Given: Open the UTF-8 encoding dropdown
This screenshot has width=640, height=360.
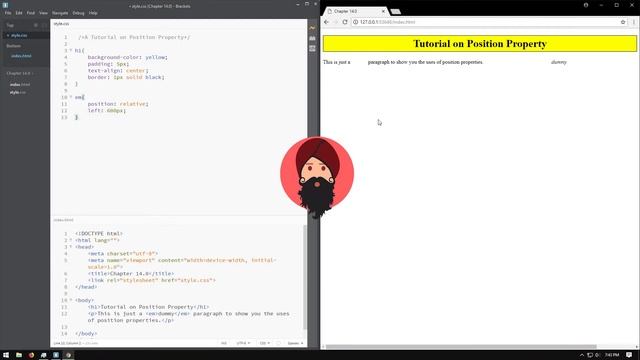Looking at the screenshot, I should coord(243,343).
